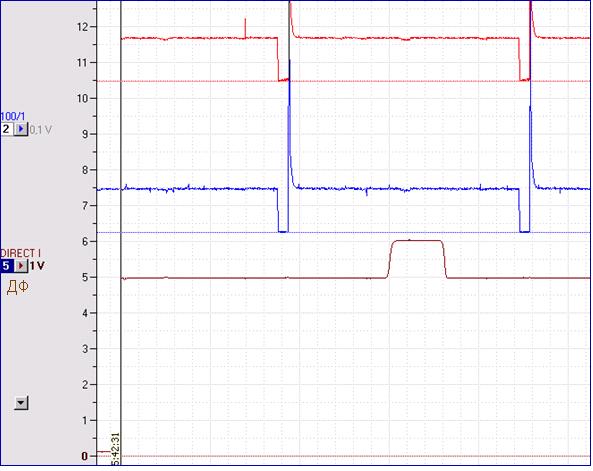Click the DIRECT I channel label
The height and width of the screenshot is (471, 593).
[x=20, y=253]
